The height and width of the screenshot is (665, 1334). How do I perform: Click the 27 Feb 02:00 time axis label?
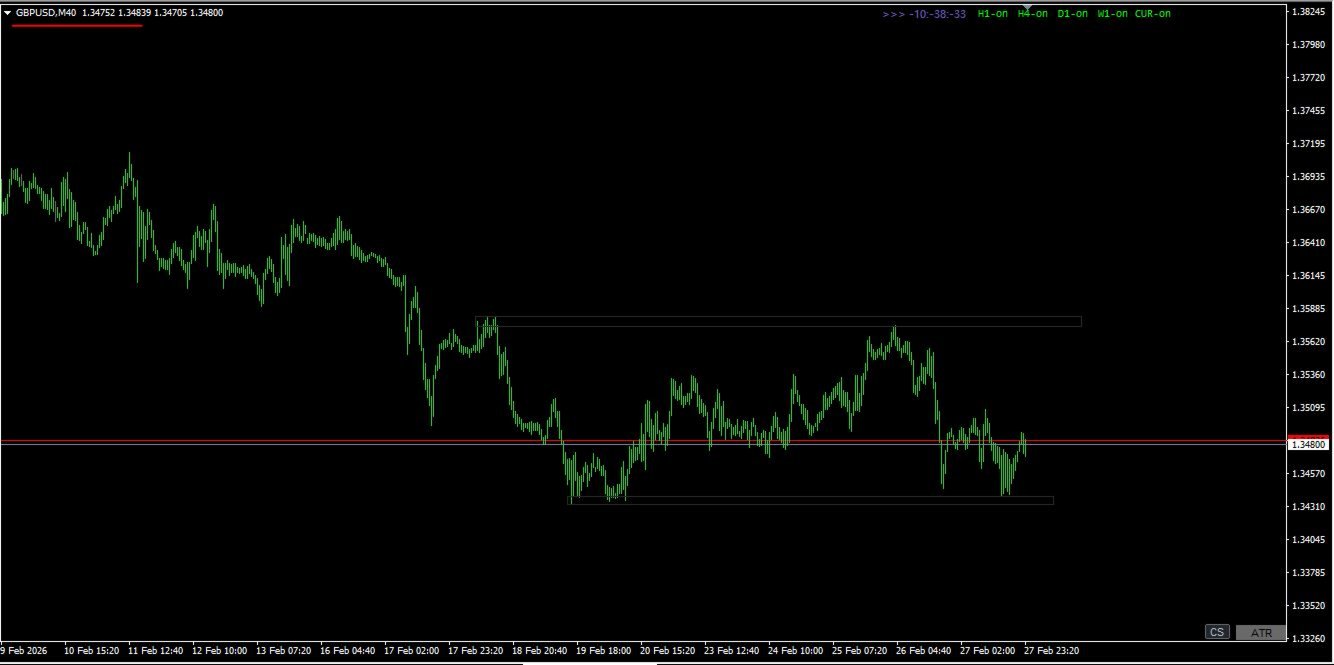click(987, 650)
